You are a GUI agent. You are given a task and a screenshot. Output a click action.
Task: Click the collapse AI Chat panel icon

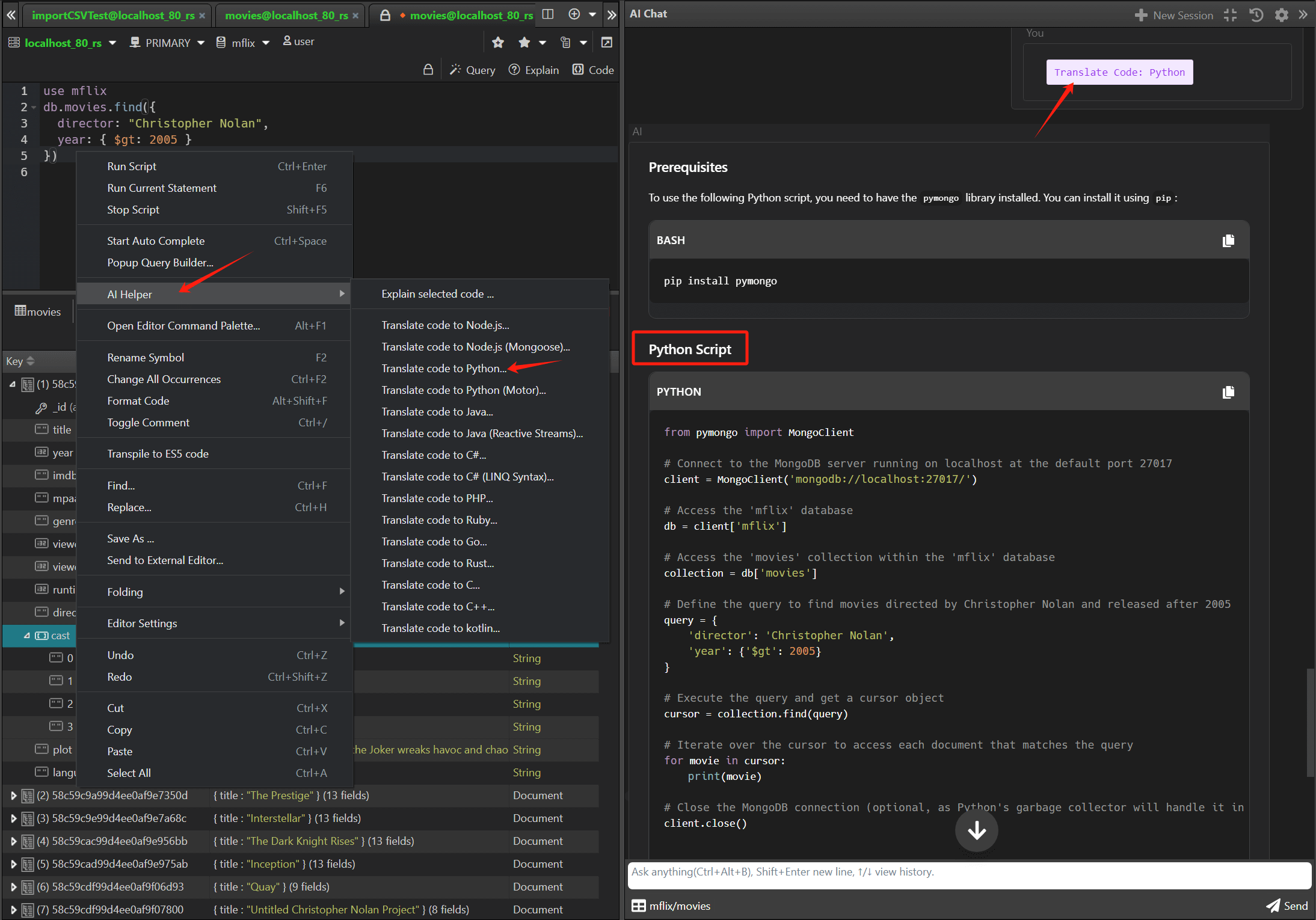pyautogui.click(x=1231, y=15)
